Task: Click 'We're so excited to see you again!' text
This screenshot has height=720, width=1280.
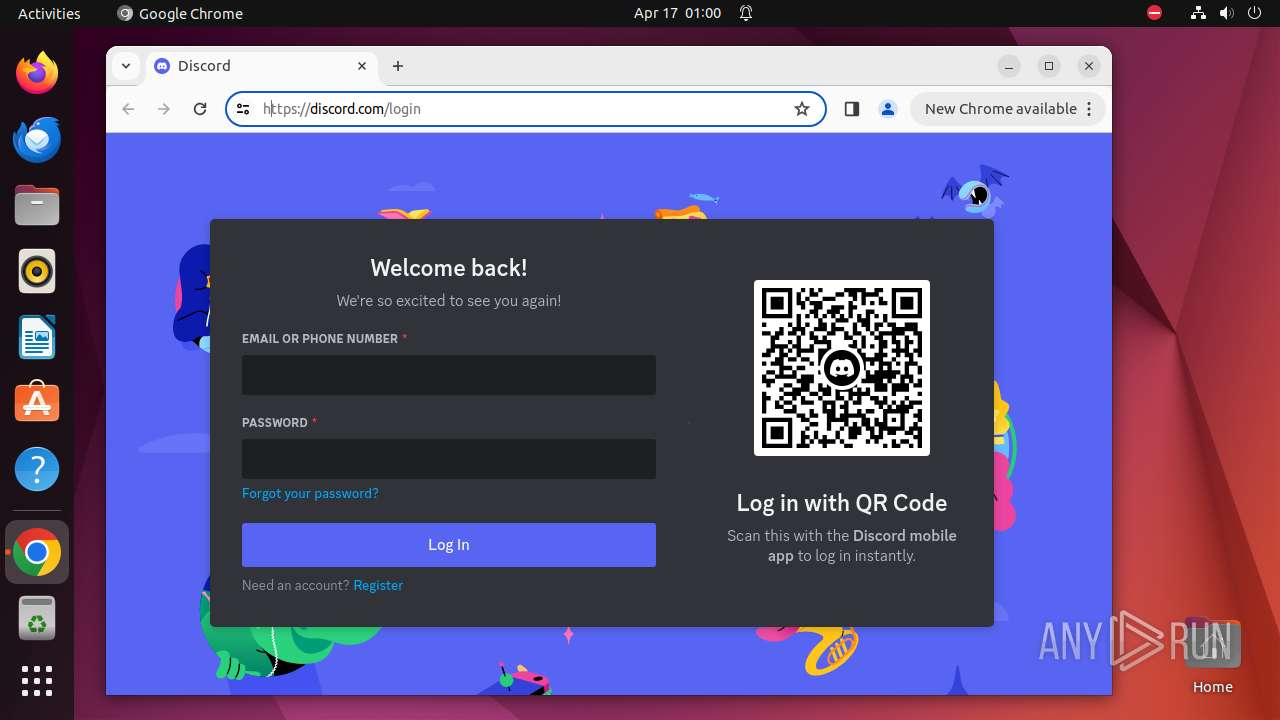Action: click(x=449, y=300)
